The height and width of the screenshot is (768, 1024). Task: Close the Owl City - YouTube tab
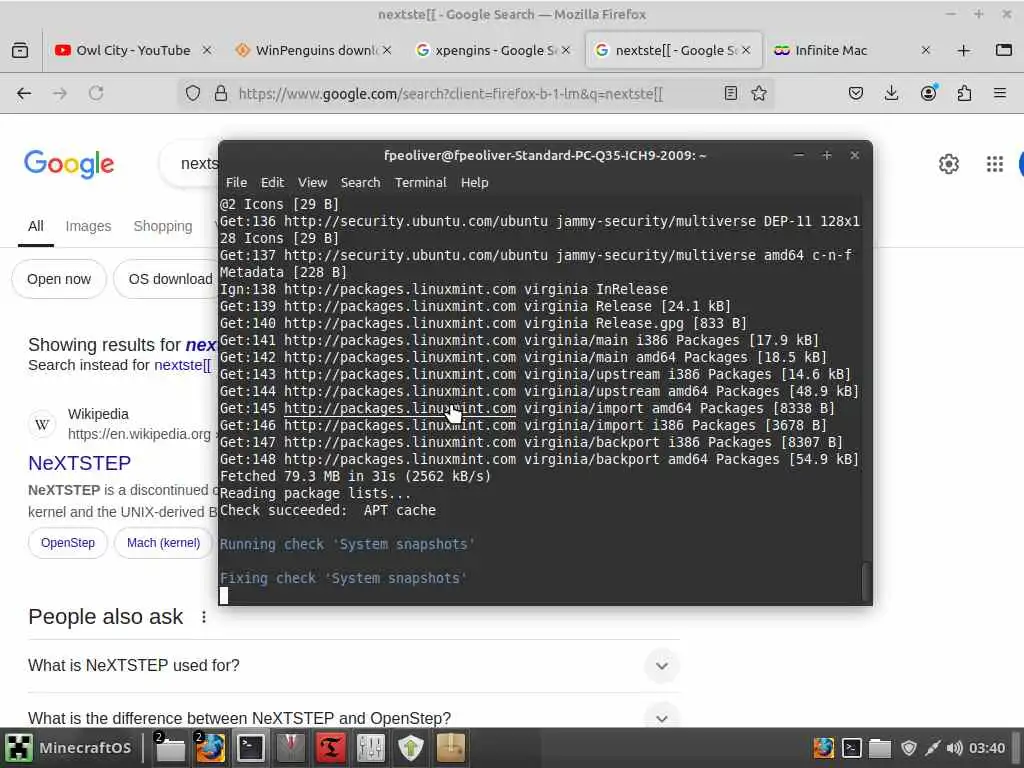pos(206,50)
